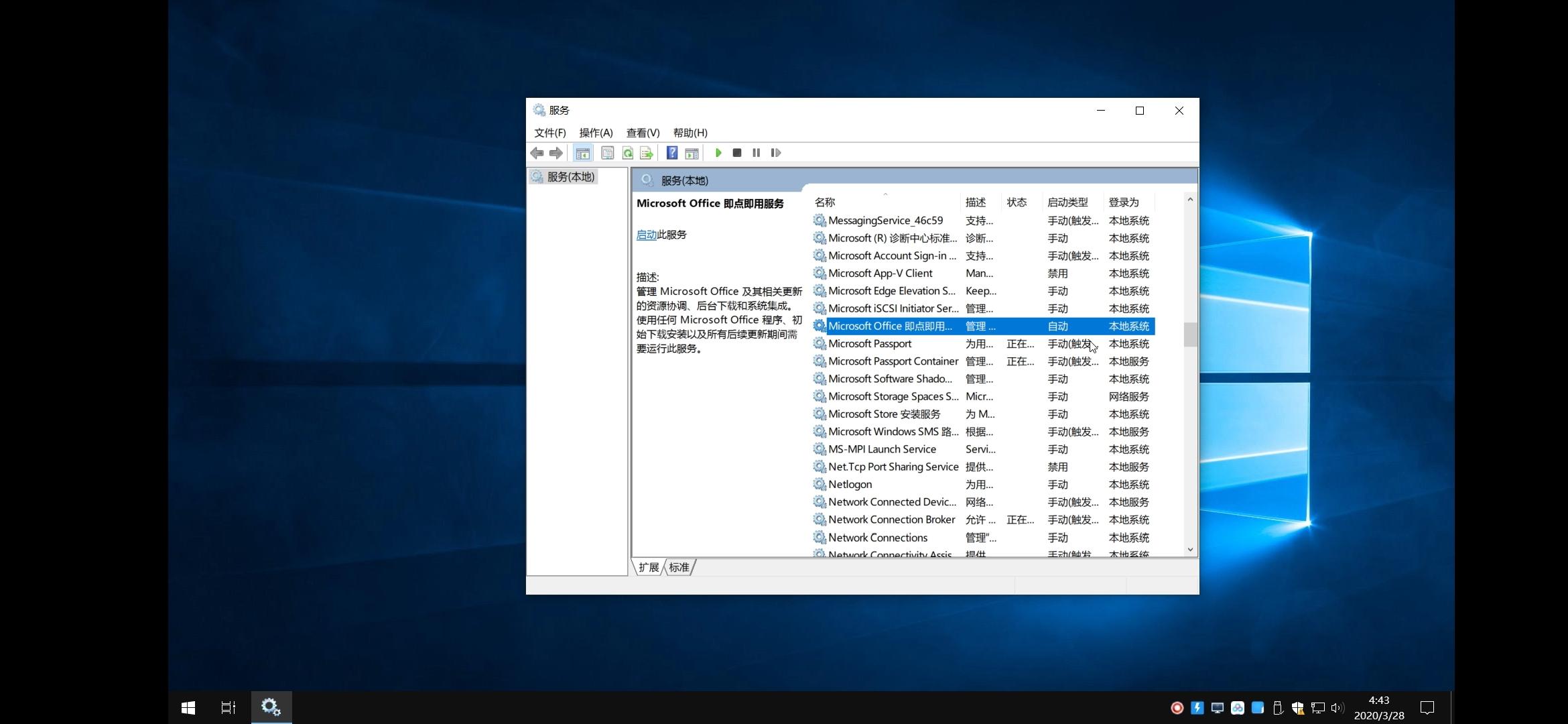The width and height of the screenshot is (1568, 724).
Task: Sort by the 名称 column header
Action: click(x=885, y=202)
